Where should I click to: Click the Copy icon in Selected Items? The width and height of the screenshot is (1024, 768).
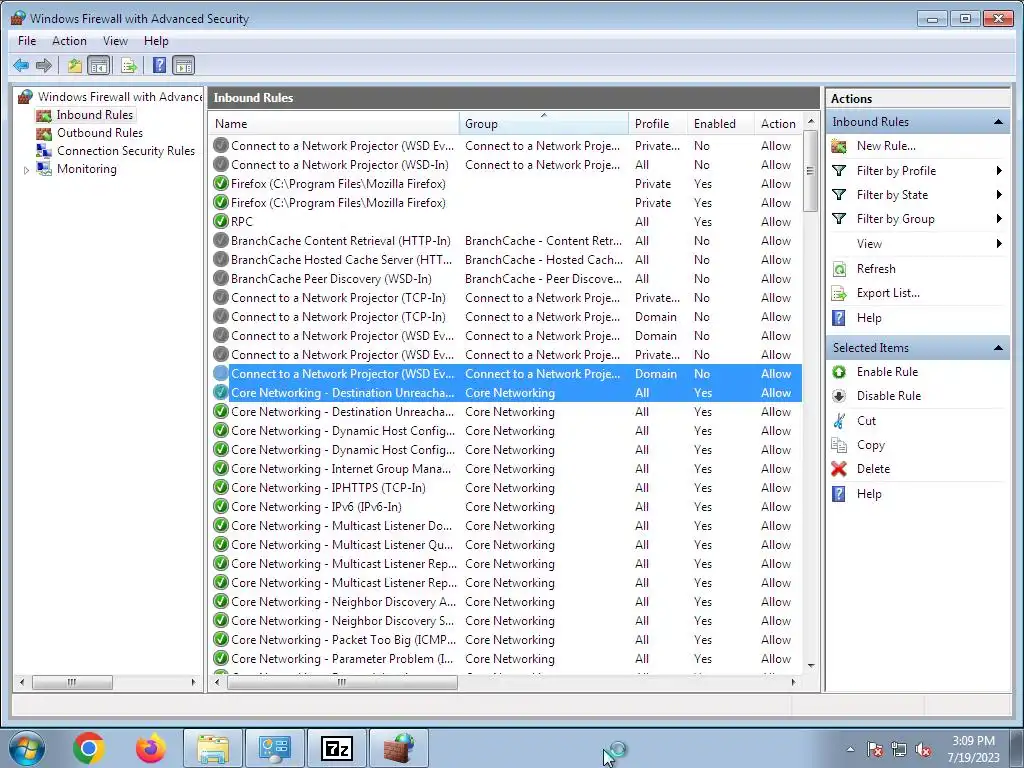pyautogui.click(x=839, y=445)
